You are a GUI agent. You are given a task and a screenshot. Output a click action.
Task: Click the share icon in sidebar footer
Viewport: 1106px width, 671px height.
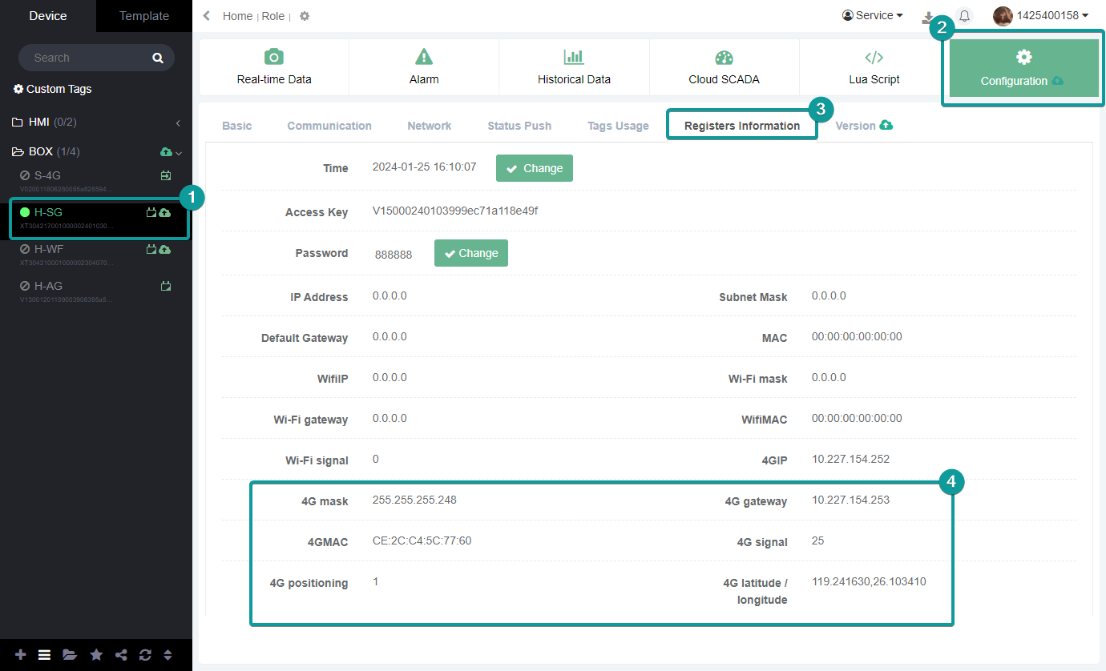121,655
